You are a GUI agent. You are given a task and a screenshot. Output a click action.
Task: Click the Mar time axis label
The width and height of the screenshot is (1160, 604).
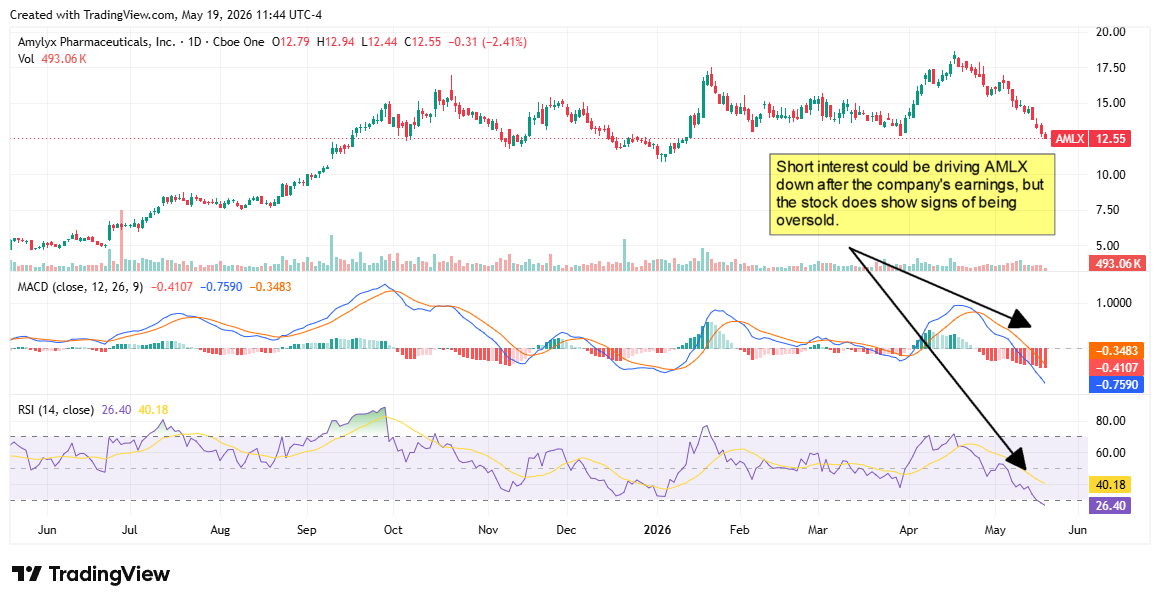817,530
